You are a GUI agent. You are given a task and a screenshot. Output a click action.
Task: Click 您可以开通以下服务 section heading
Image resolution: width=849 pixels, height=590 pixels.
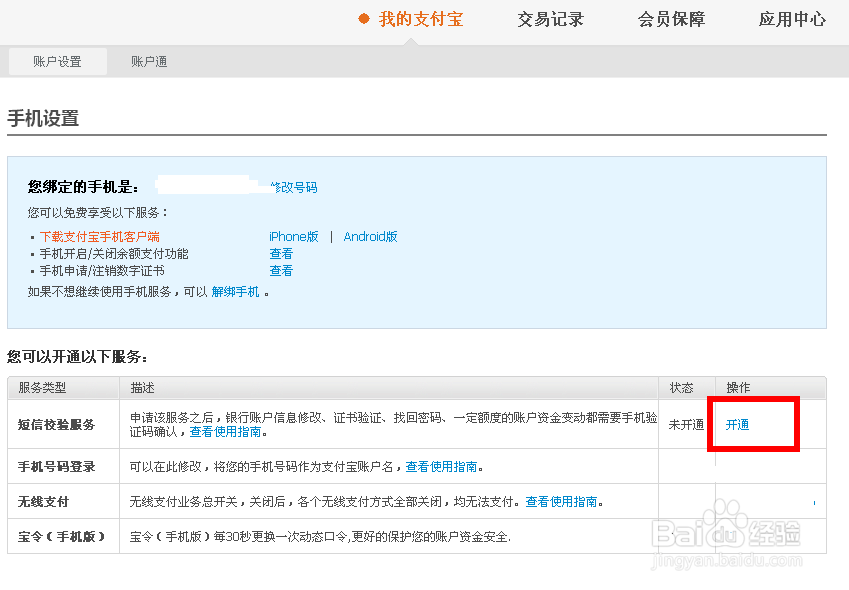point(77,357)
